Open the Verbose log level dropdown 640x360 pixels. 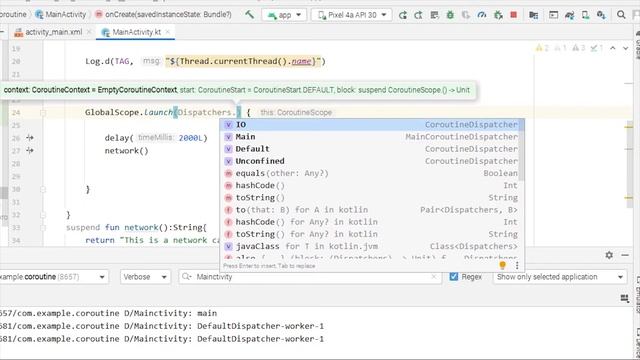(145, 277)
